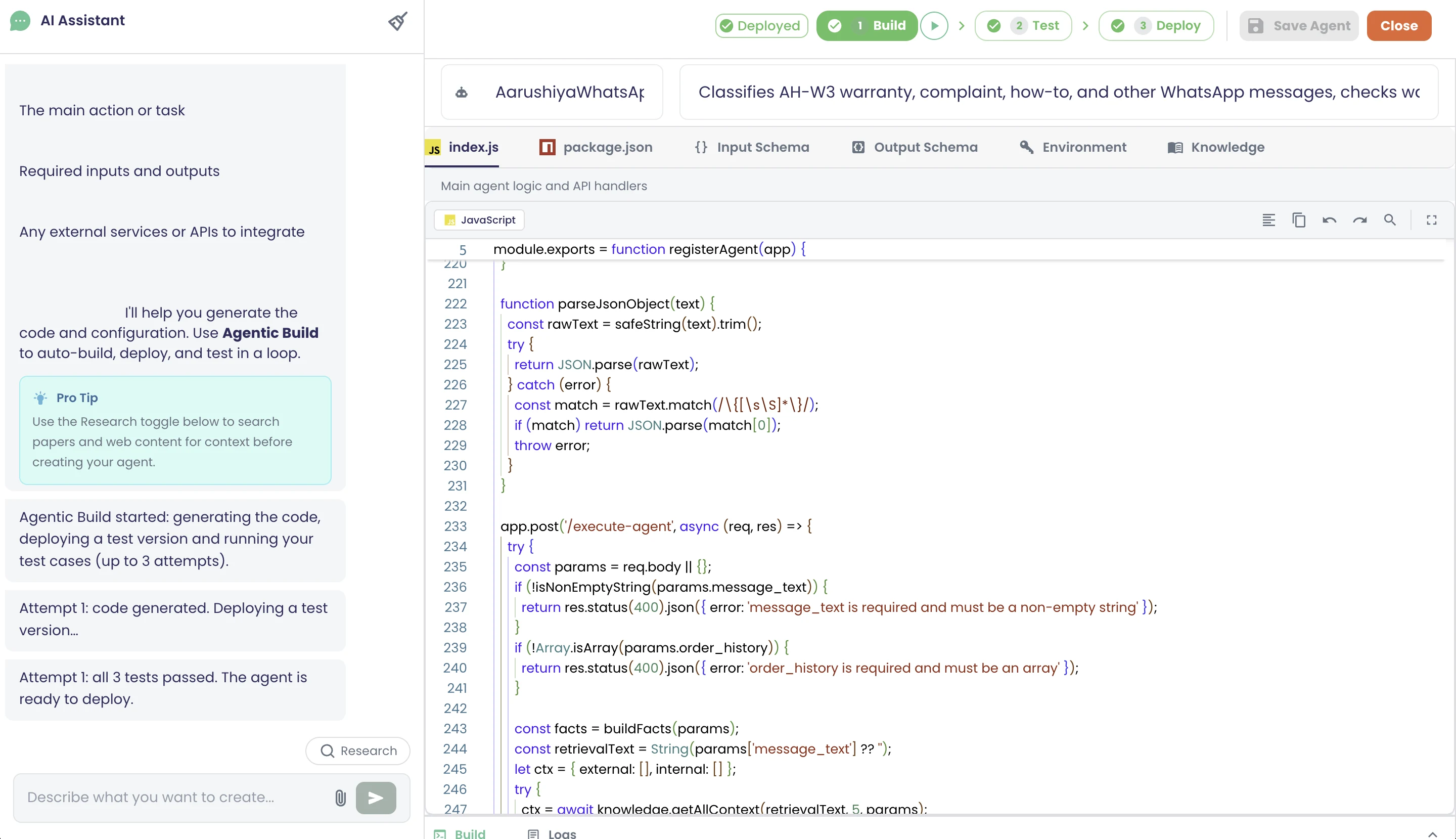Go to the Deploy step
This screenshot has height=839, width=1456.
point(1156,26)
